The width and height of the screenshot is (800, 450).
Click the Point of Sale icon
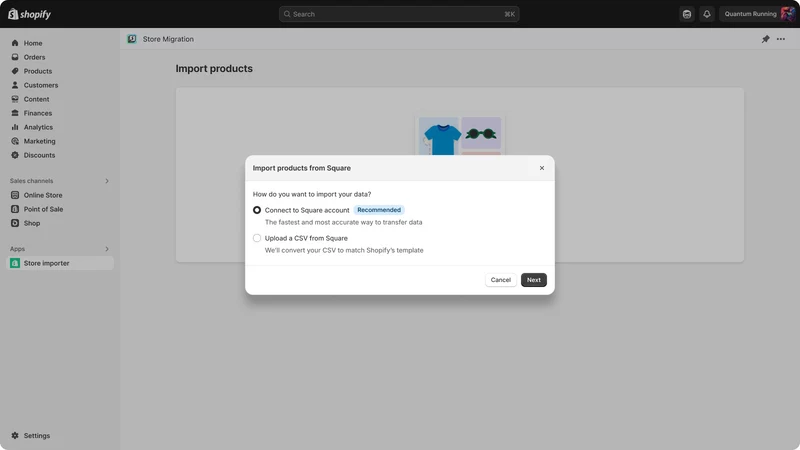pyautogui.click(x=15, y=209)
